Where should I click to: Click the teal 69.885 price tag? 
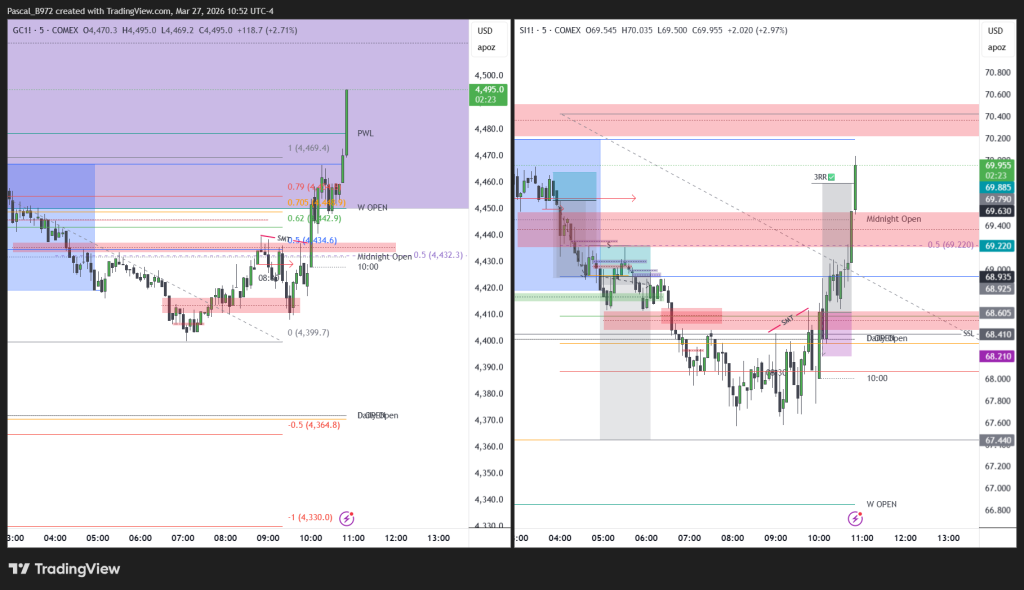click(x=998, y=187)
